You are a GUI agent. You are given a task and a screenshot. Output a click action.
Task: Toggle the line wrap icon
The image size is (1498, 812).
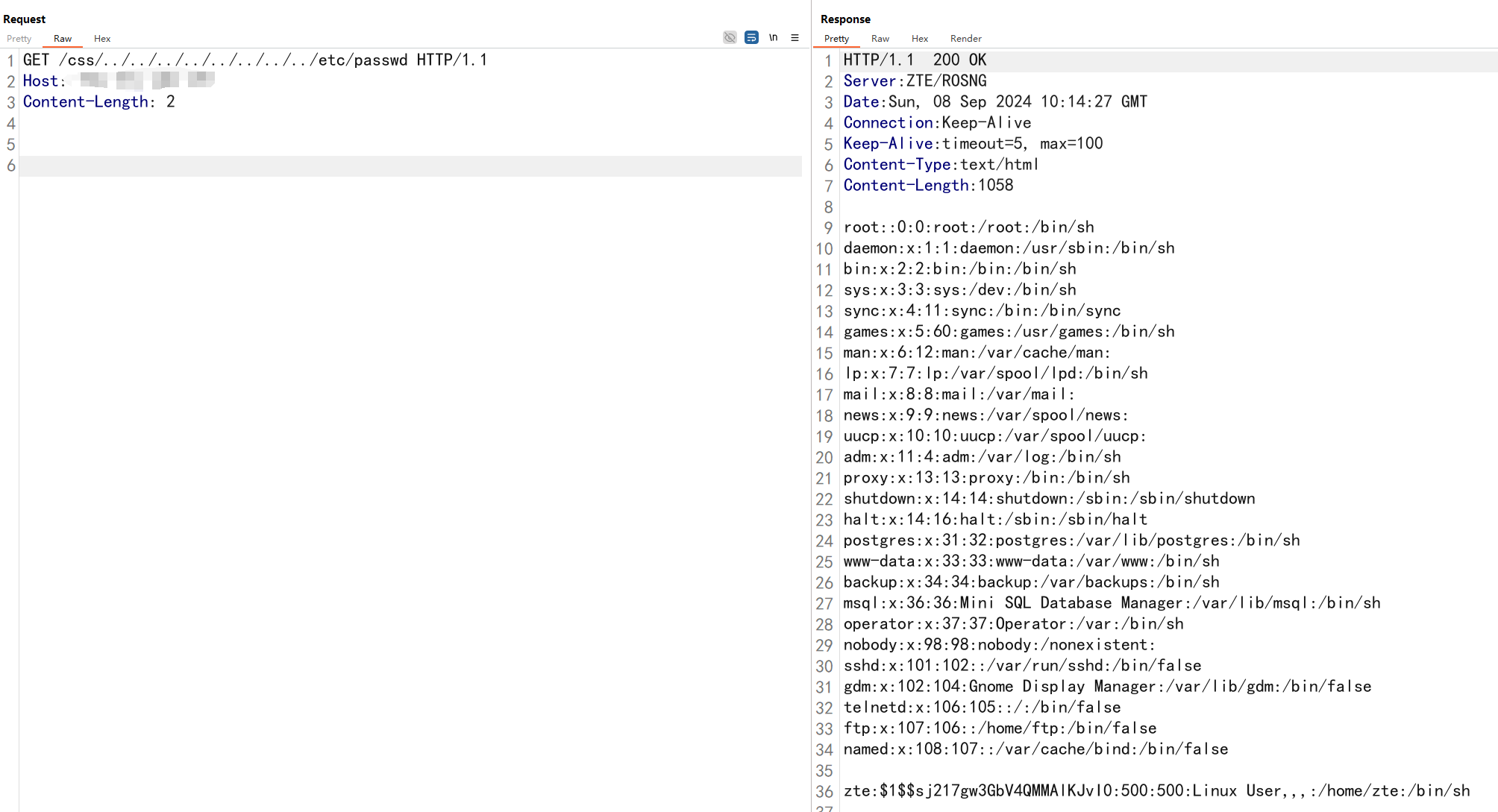(x=751, y=37)
